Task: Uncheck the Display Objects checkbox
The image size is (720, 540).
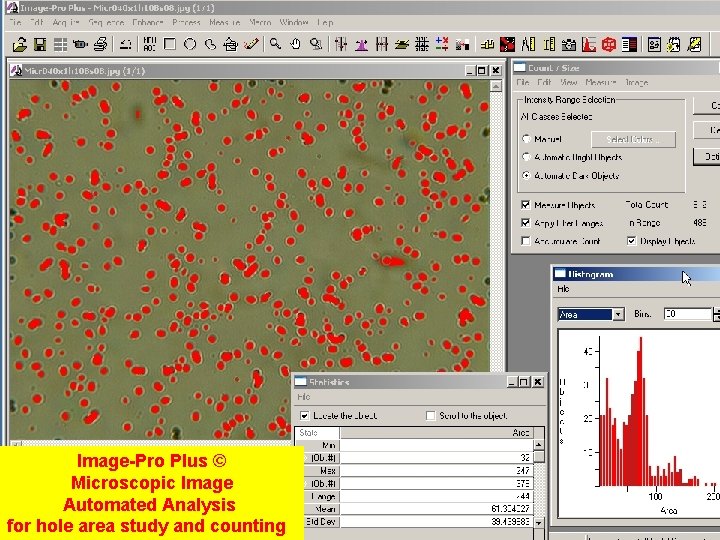Action: point(632,241)
